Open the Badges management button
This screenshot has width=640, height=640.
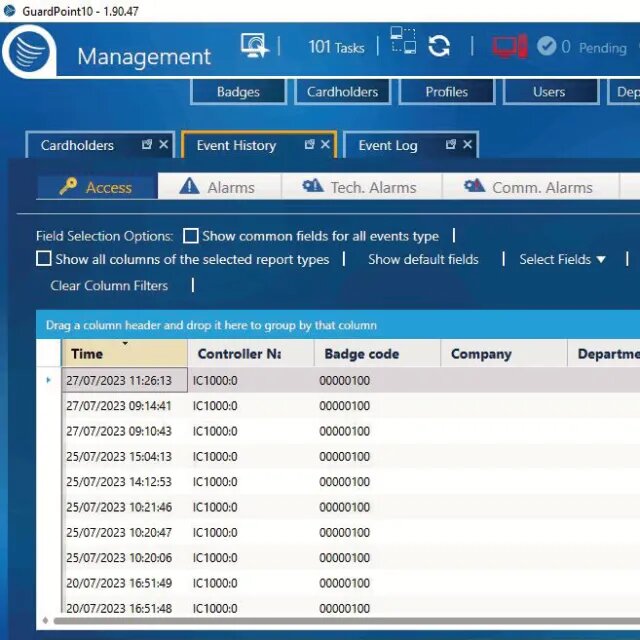pyautogui.click(x=238, y=92)
